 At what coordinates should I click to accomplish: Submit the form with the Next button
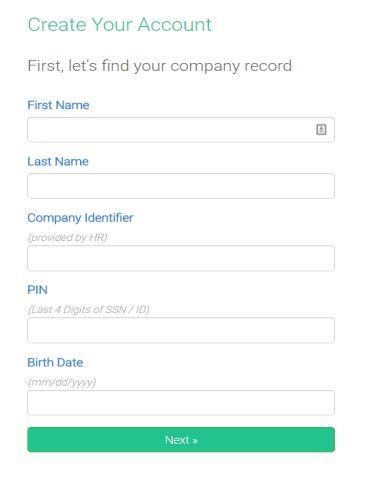(x=181, y=440)
